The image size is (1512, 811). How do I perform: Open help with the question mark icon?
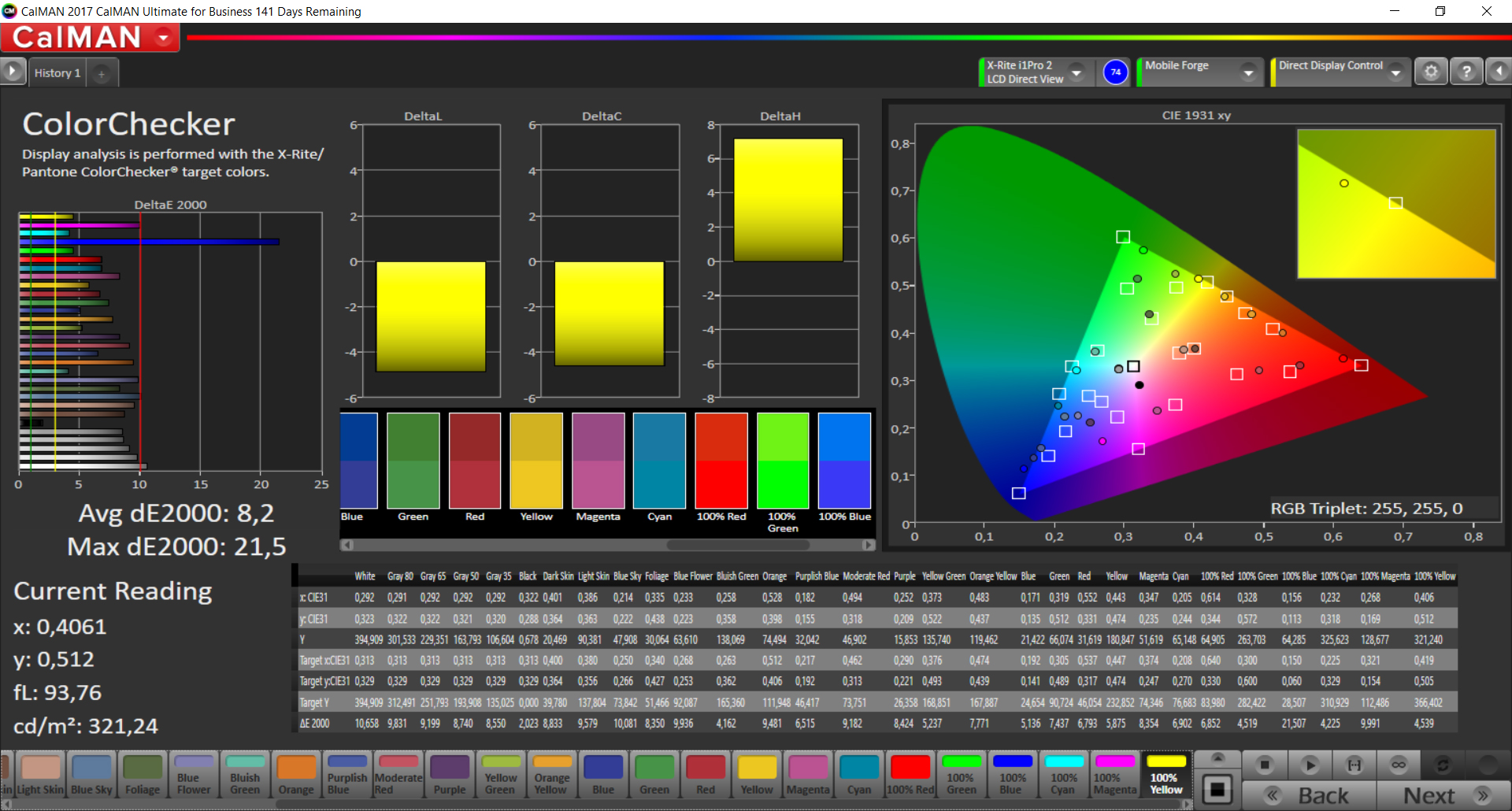click(1466, 72)
